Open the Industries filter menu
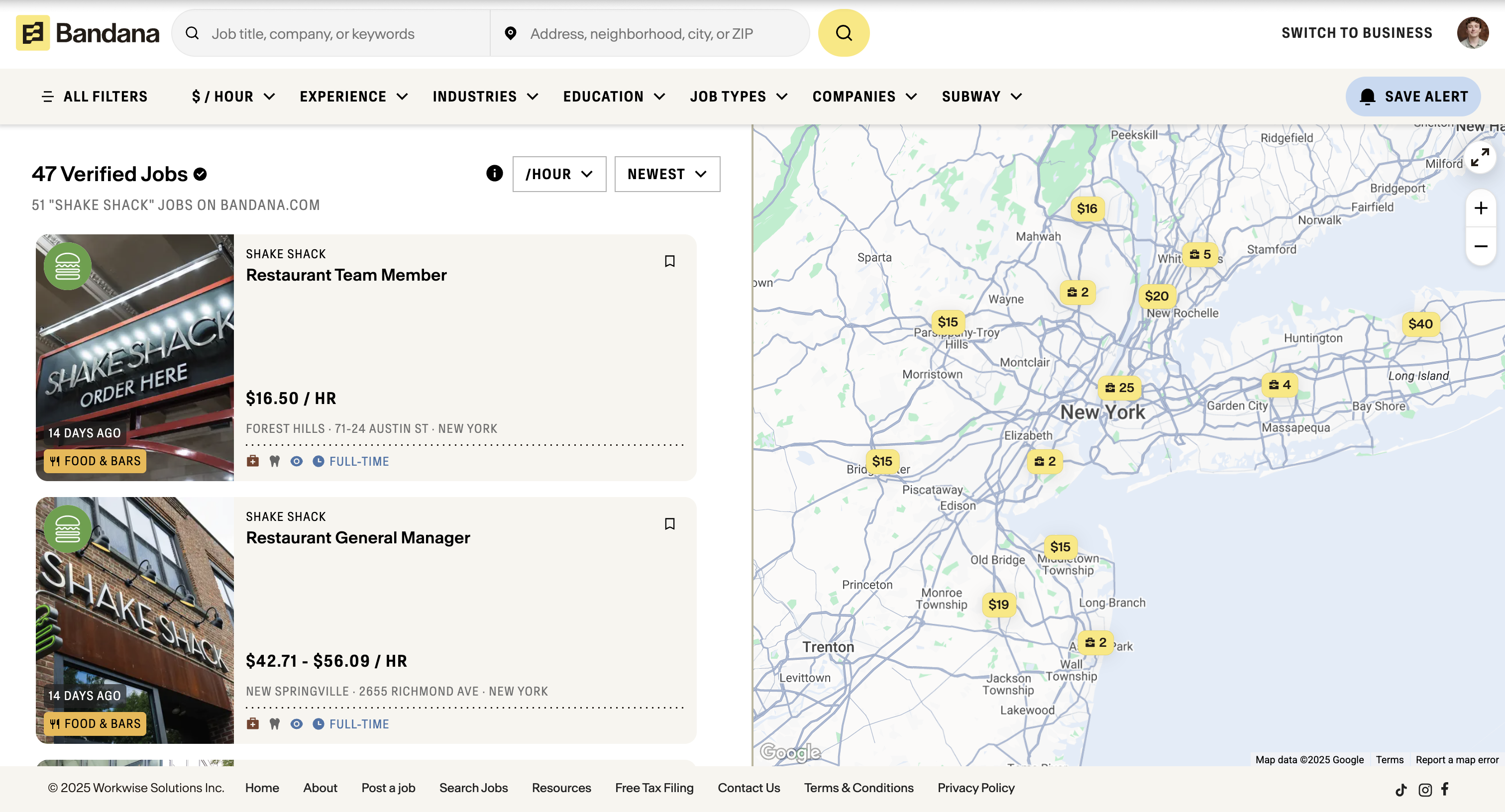The image size is (1505, 812). 485,97
